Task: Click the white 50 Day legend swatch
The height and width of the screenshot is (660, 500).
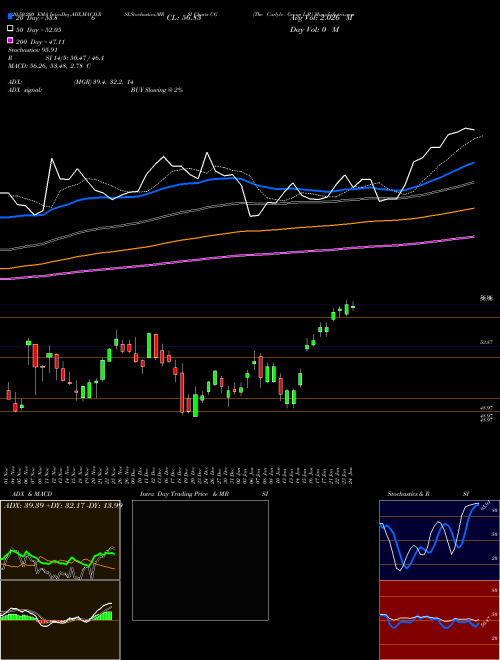Action: 10,29
